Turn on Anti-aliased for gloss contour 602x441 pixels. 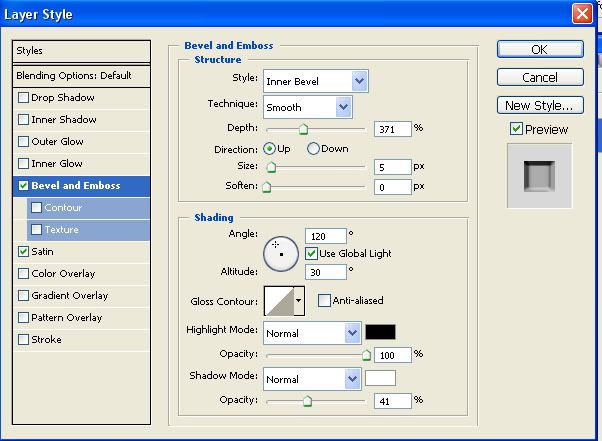click(324, 301)
